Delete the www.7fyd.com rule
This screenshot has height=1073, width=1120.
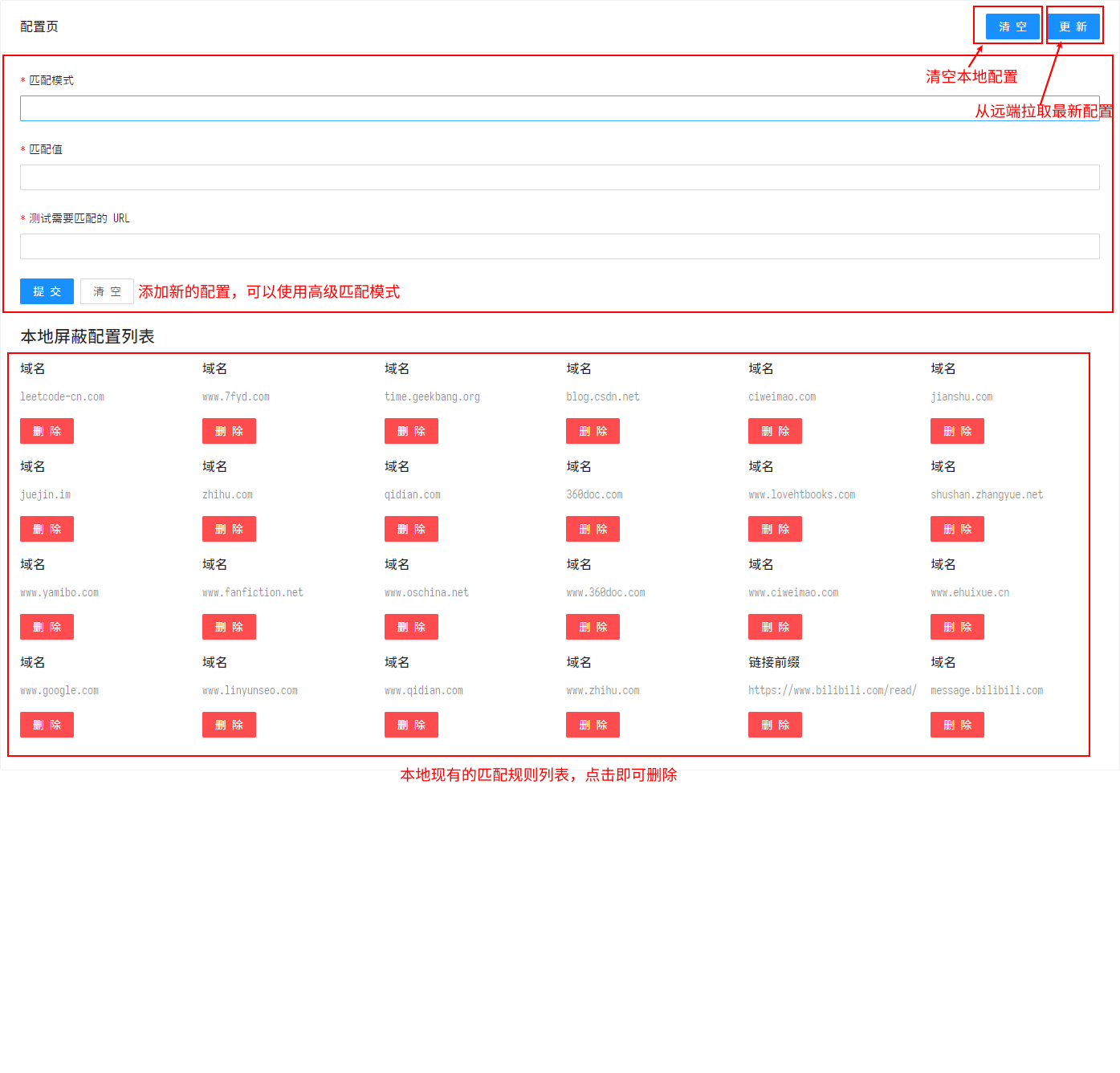229,431
